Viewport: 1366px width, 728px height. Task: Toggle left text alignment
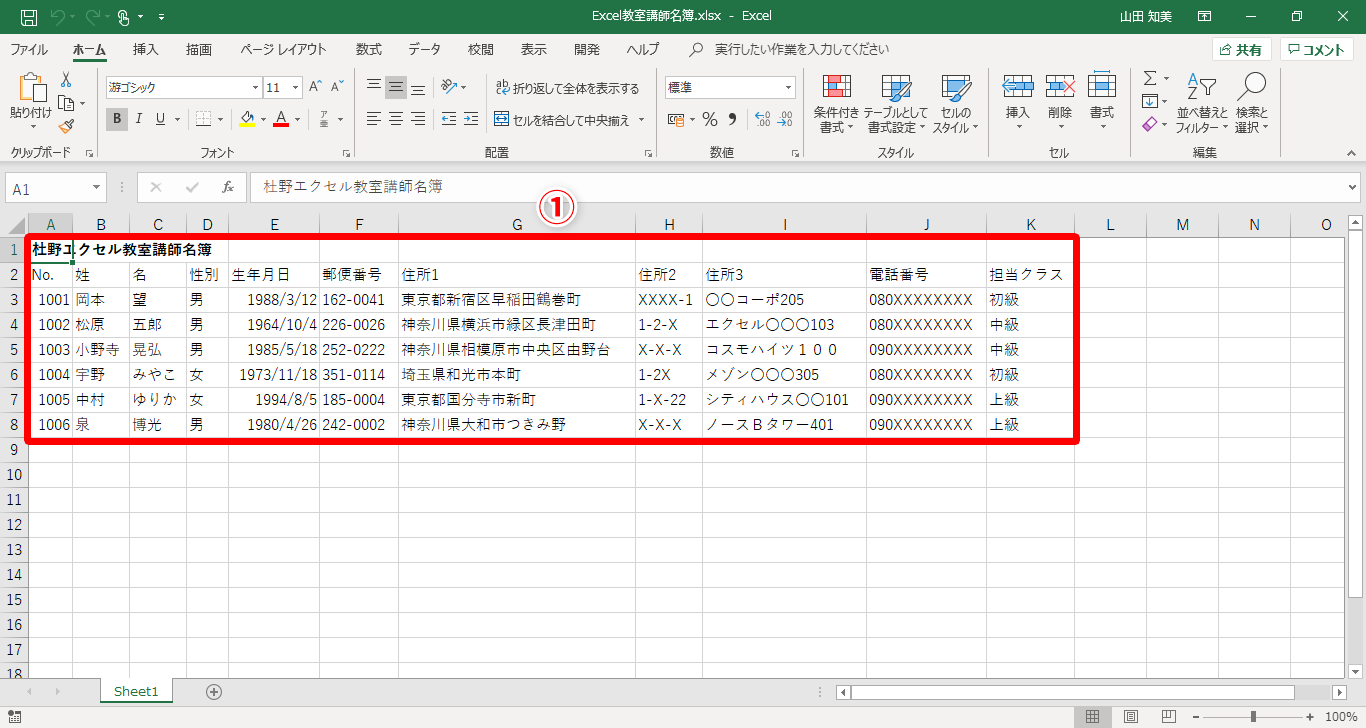point(374,119)
